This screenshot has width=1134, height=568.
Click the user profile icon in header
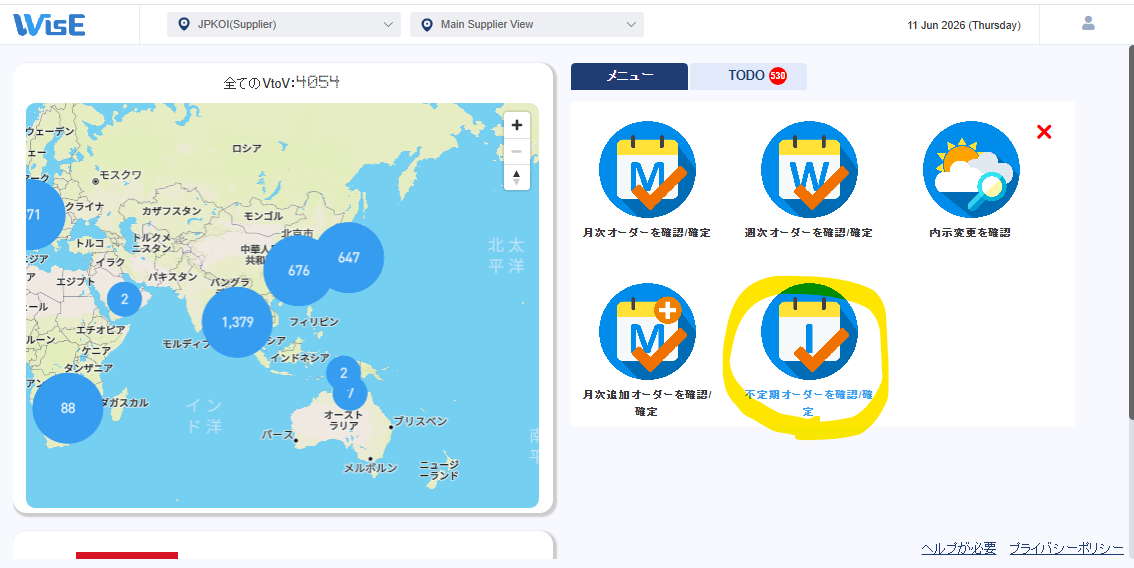(x=1088, y=23)
